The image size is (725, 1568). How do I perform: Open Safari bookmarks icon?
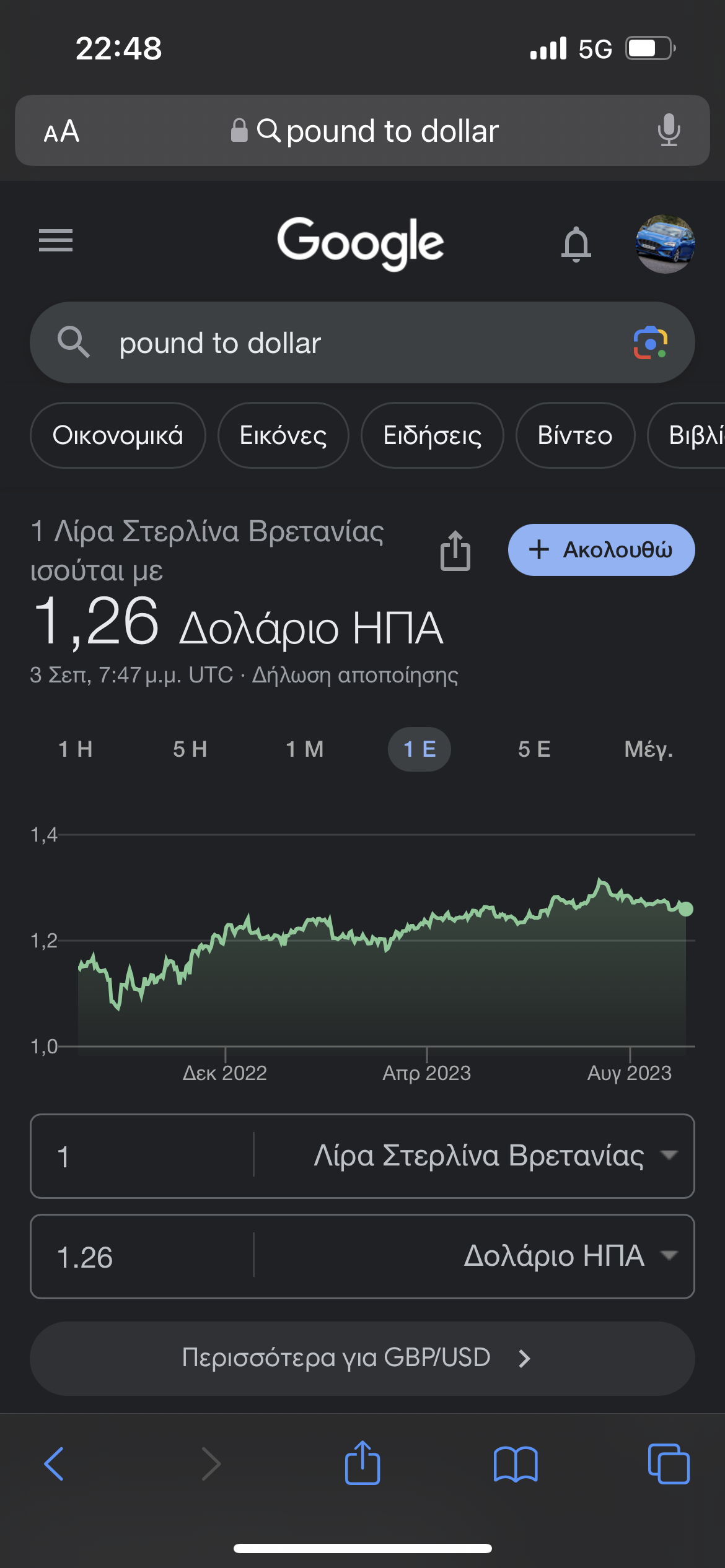(516, 1465)
